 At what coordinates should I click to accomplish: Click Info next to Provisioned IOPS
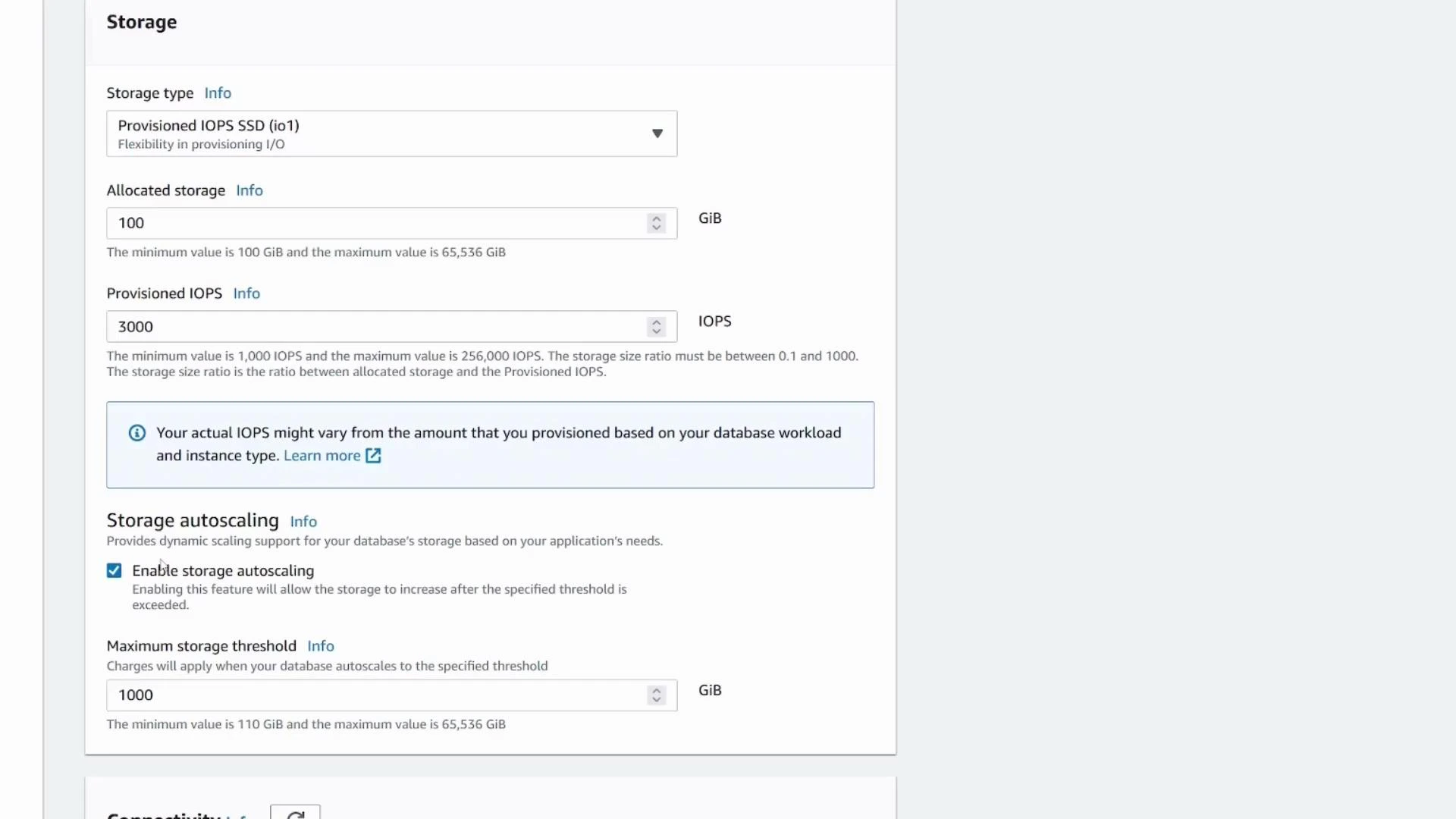246,293
